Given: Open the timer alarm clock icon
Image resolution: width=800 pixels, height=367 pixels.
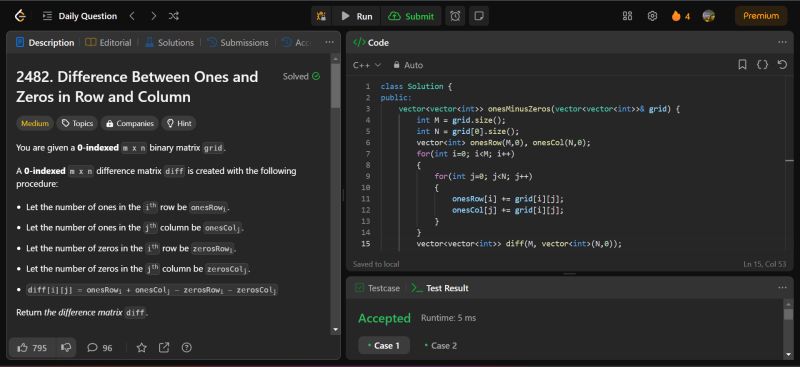Looking at the screenshot, I should coord(455,16).
